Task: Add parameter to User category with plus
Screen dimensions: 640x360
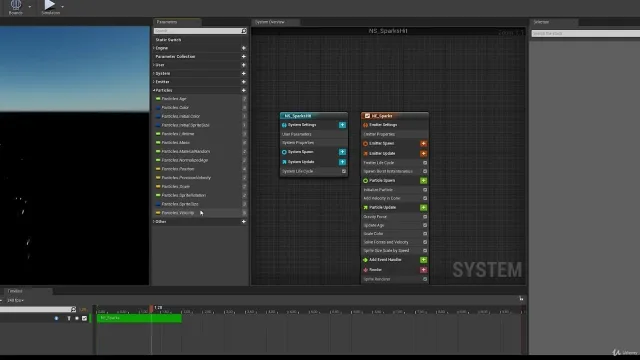Action: click(244, 65)
